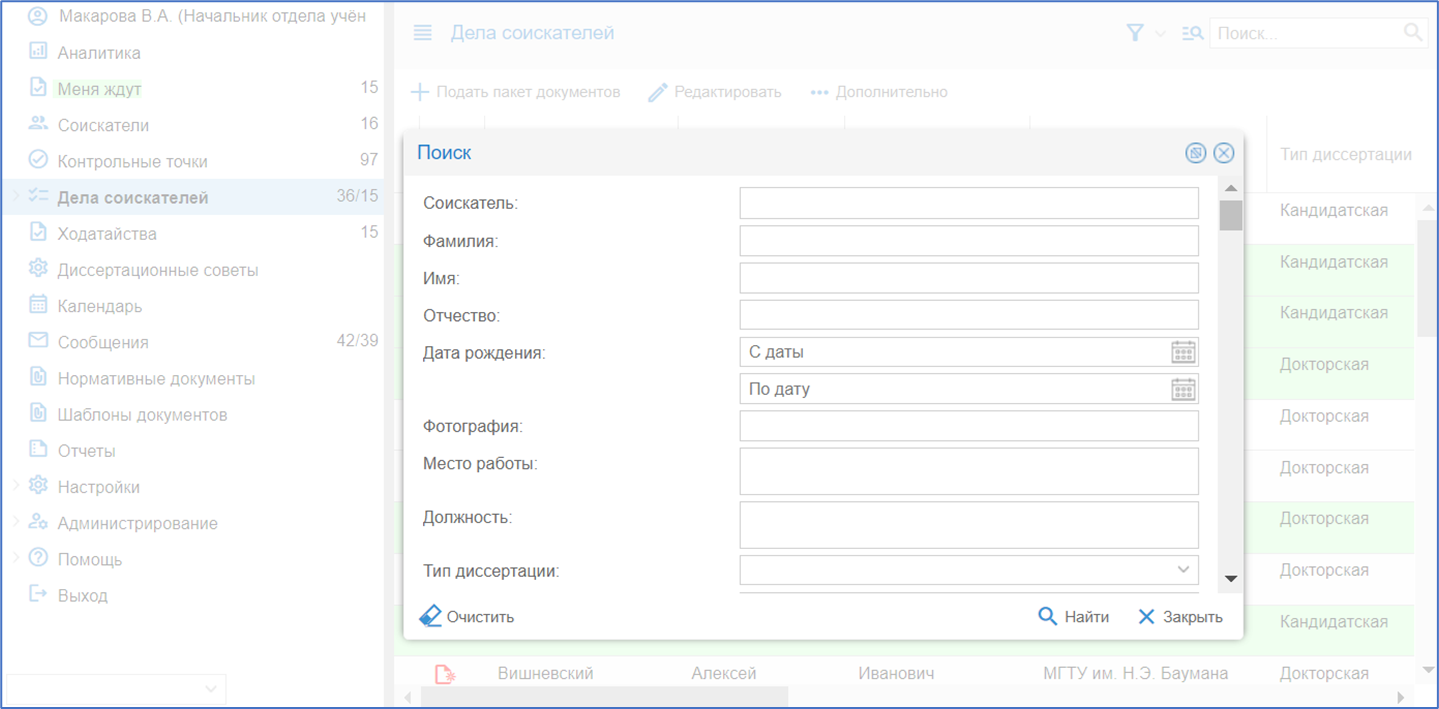Click into the 'Фамилия' input field

968,240
